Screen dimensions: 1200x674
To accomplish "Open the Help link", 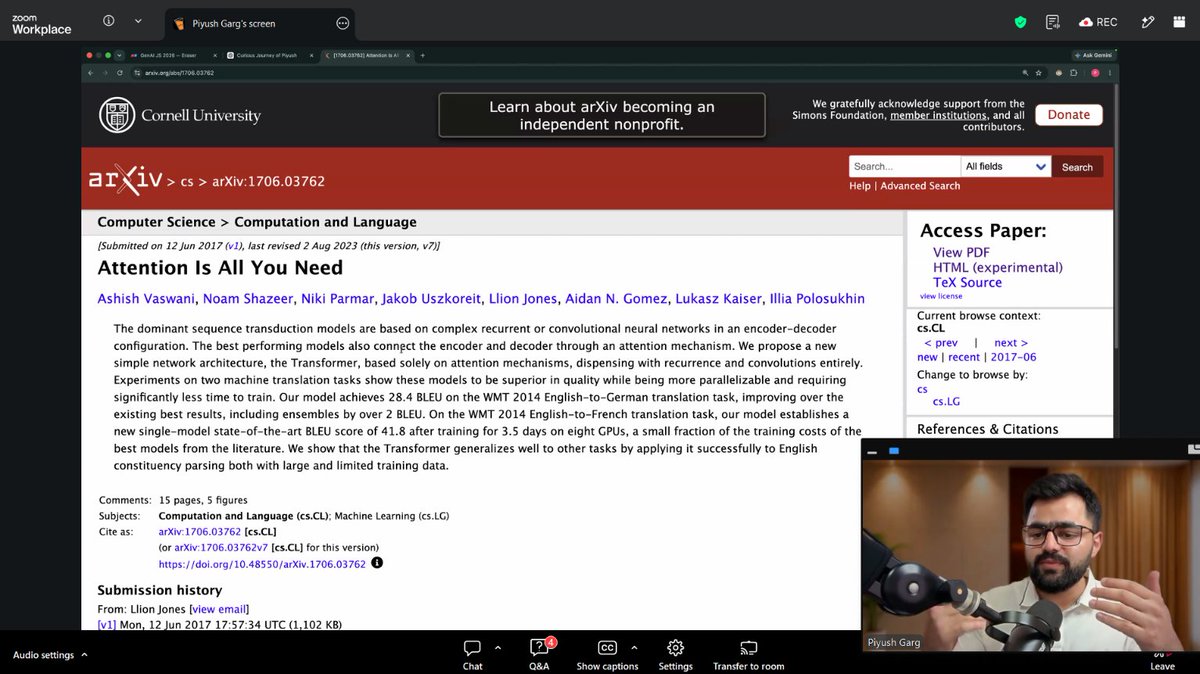I will pyautogui.click(x=859, y=186).
